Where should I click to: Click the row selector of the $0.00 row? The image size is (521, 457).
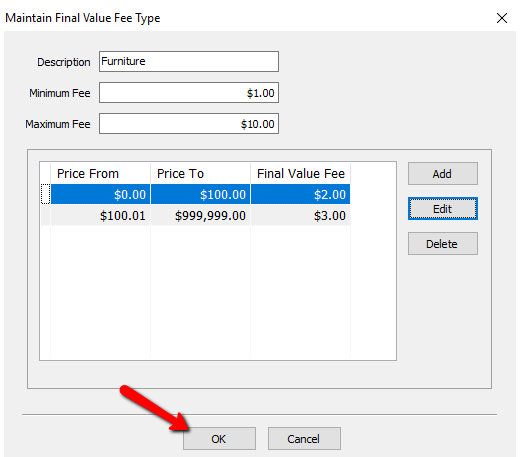pyautogui.click(x=45, y=194)
